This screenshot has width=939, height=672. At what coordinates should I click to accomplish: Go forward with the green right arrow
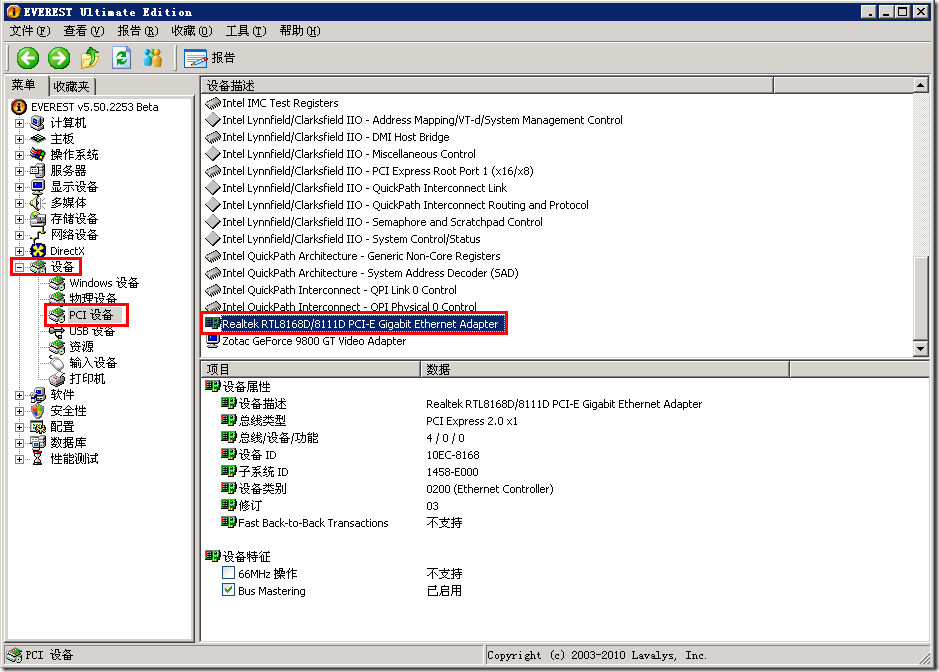[x=59, y=58]
